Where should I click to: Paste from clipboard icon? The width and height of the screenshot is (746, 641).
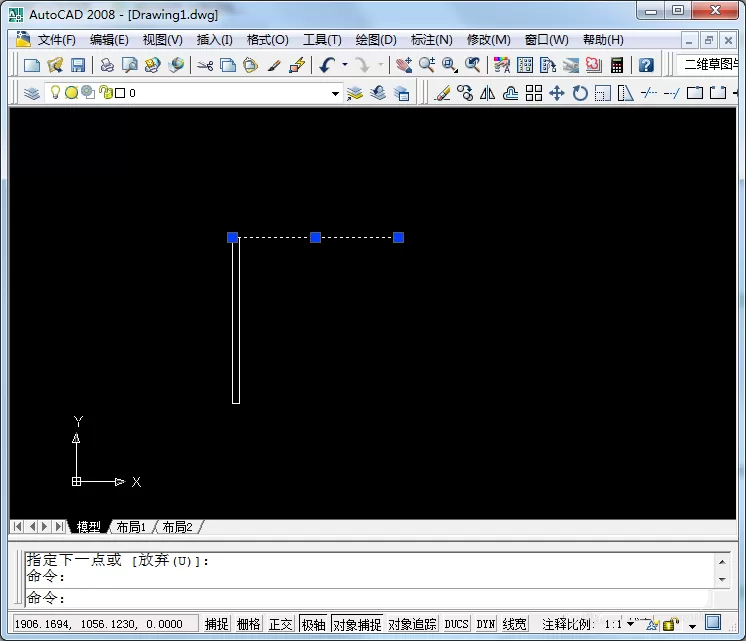[251, 65]
